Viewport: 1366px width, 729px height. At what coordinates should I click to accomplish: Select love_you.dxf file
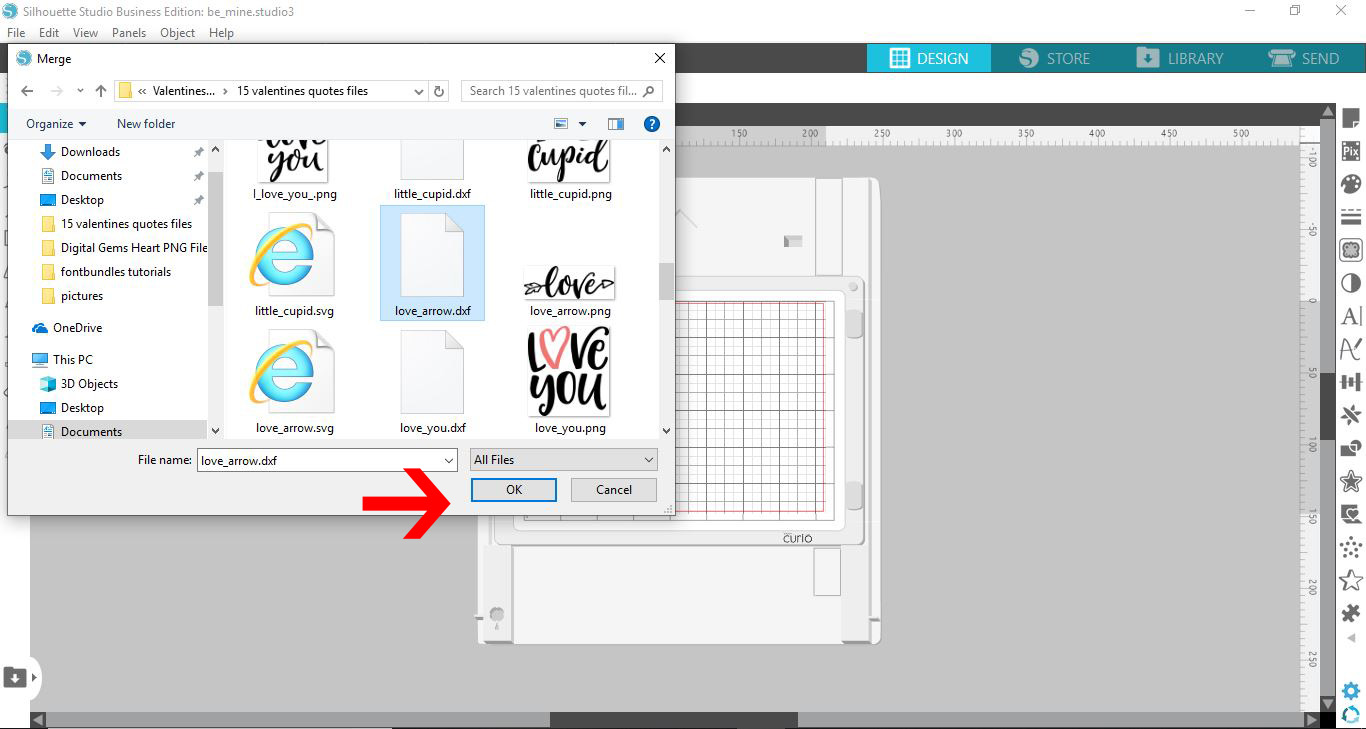point(433,382)
